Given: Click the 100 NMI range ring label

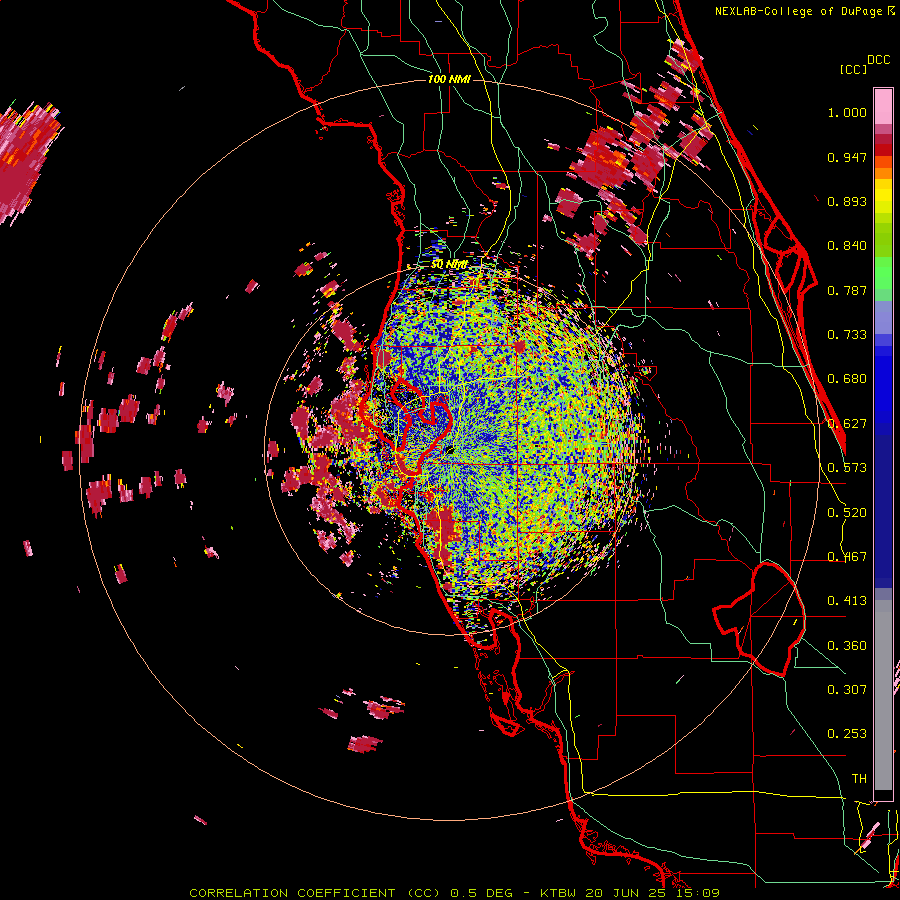Looking at the screenshot, I should tap(449, 79).
